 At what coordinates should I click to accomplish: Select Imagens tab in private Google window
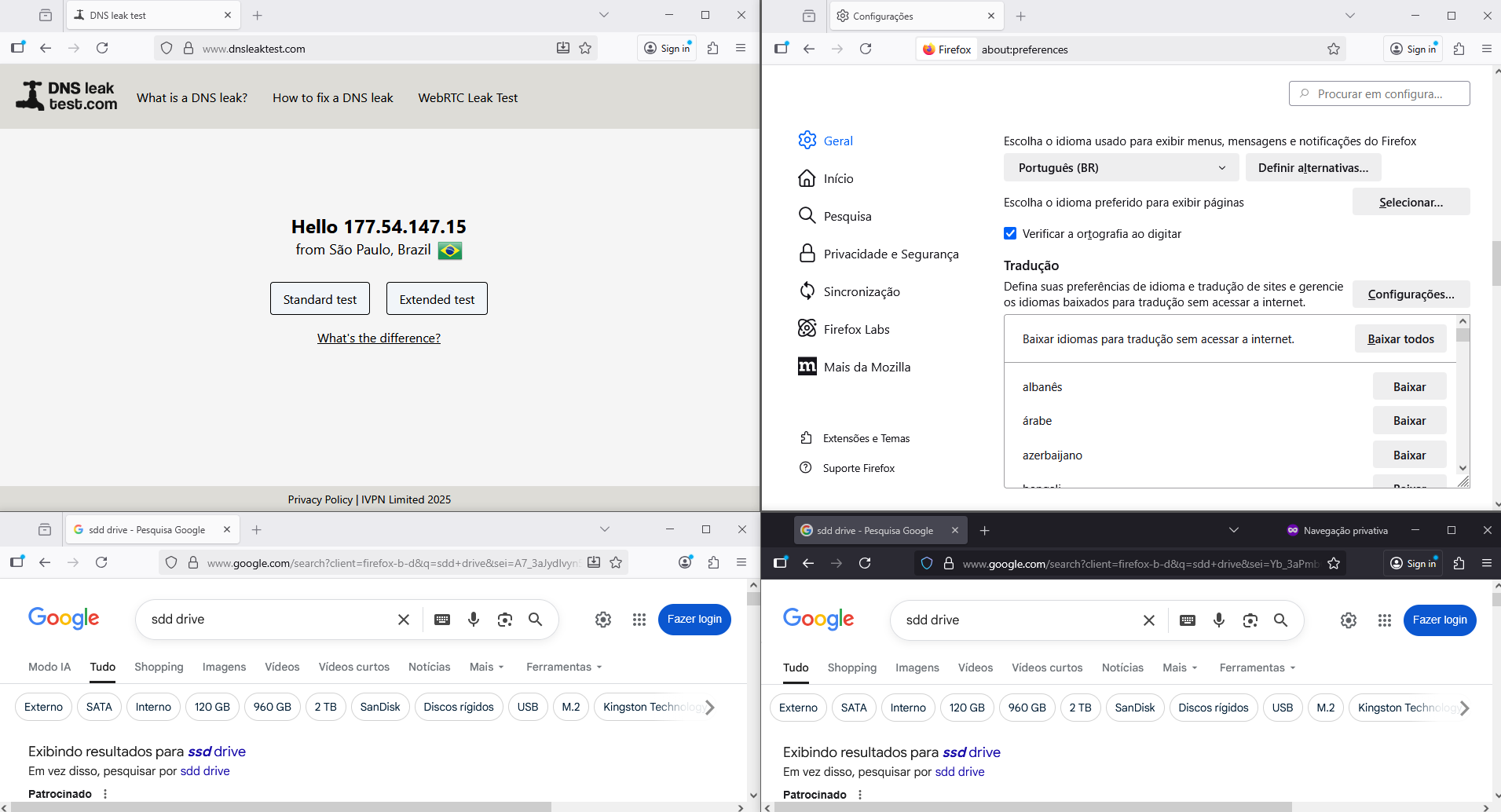(x=917, y=668)
